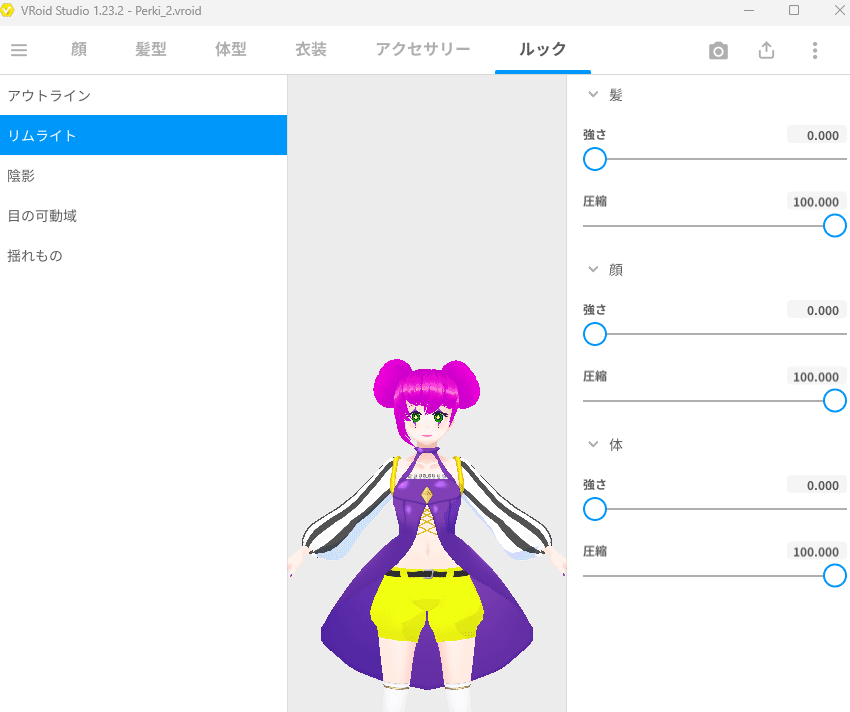The width and height of the screenshot is (850, 712).
Task: Click the 髪 section heading text
Action: click(x=616, y=95)
